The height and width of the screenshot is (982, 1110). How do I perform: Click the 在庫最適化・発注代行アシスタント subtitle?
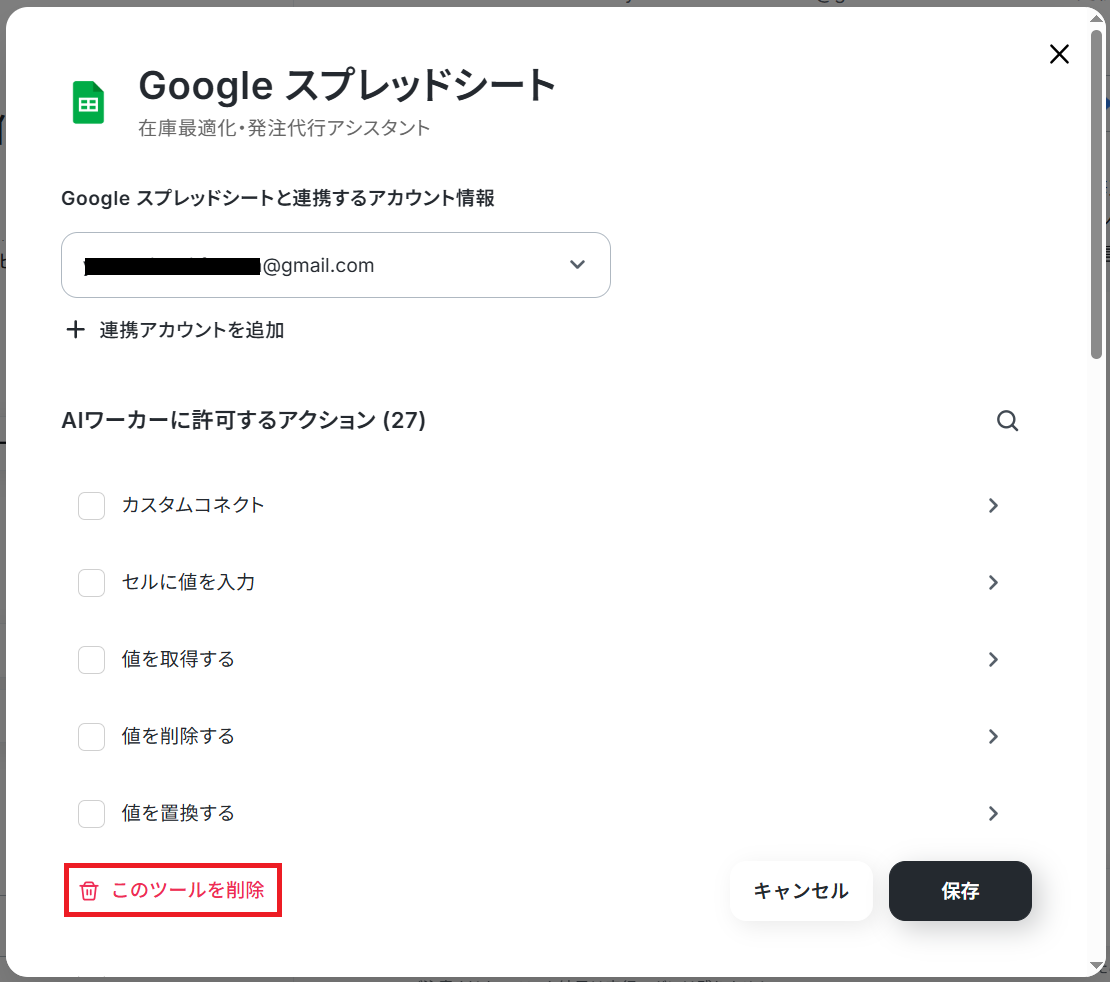tap(284, 128)
